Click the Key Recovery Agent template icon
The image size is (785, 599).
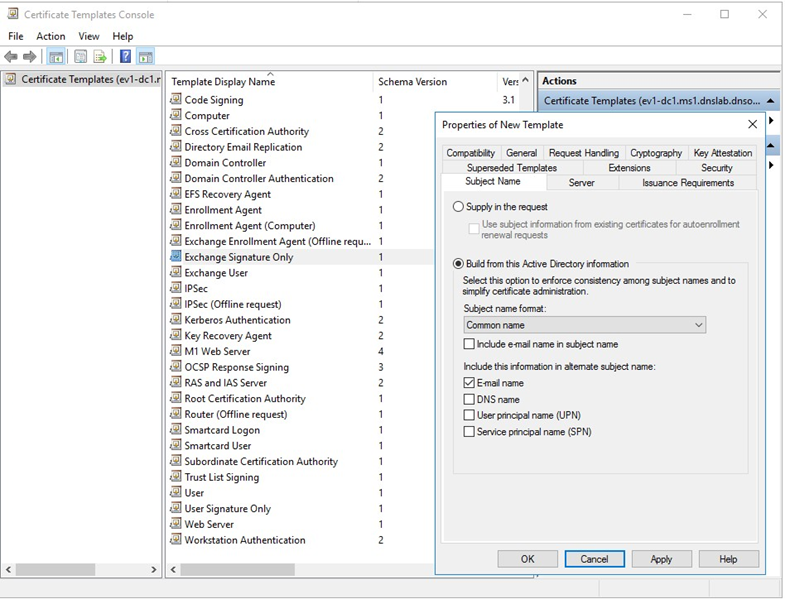(x=176, y=335)
